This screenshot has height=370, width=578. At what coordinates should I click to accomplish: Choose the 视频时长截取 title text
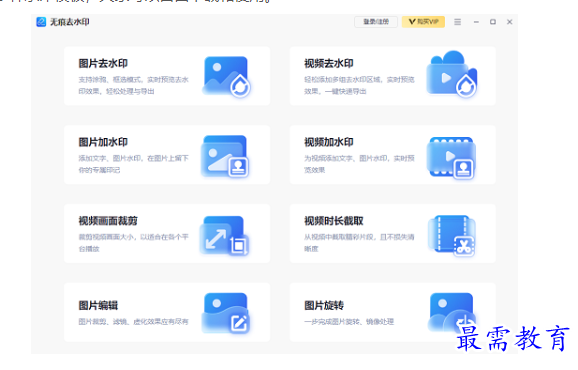[334, 221]
